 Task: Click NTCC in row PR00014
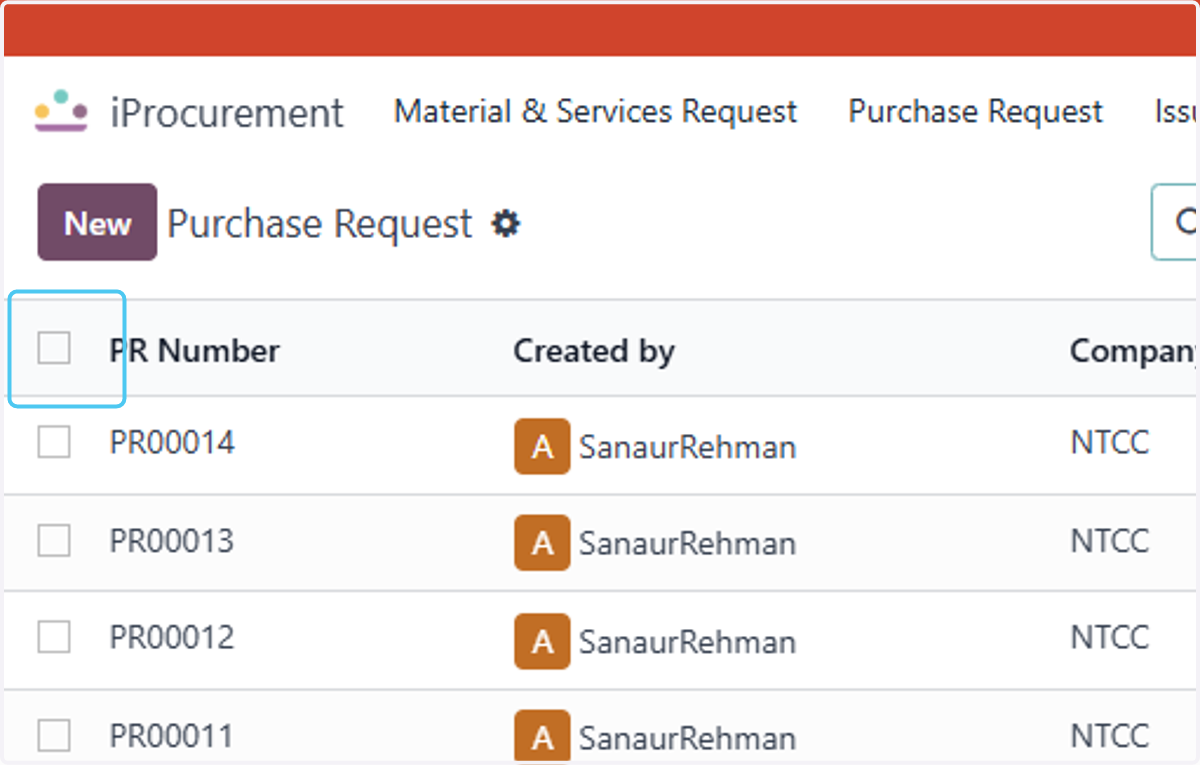(x=1110, y=441)
